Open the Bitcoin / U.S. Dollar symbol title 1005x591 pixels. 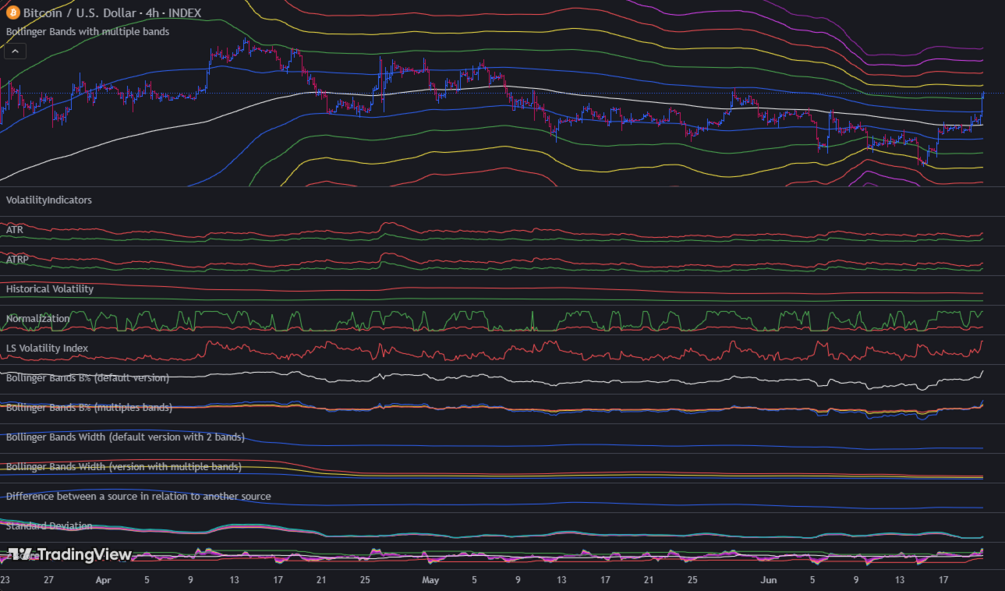point(112,12)
